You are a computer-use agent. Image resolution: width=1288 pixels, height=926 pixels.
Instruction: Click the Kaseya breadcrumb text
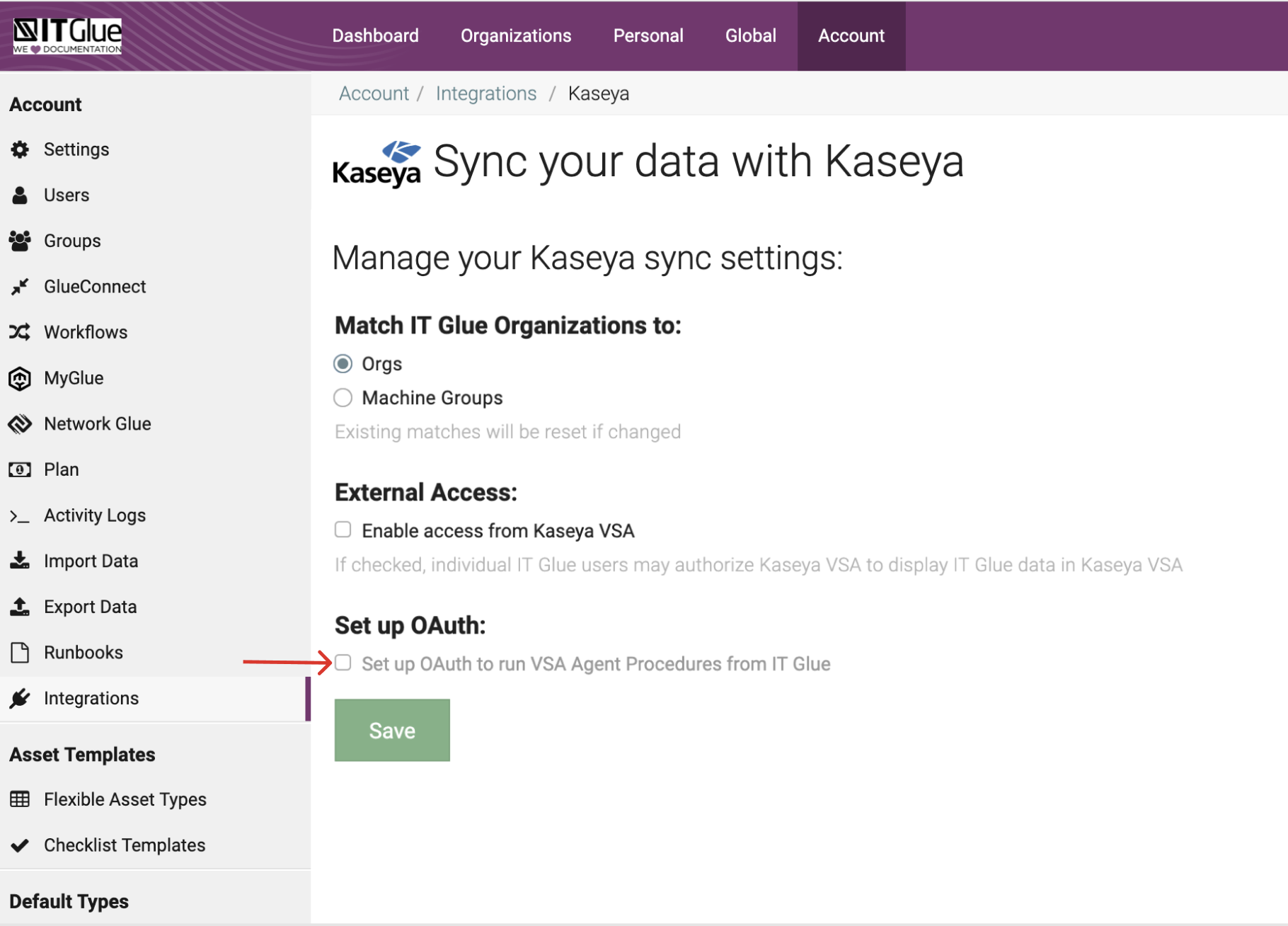(599, 93)
